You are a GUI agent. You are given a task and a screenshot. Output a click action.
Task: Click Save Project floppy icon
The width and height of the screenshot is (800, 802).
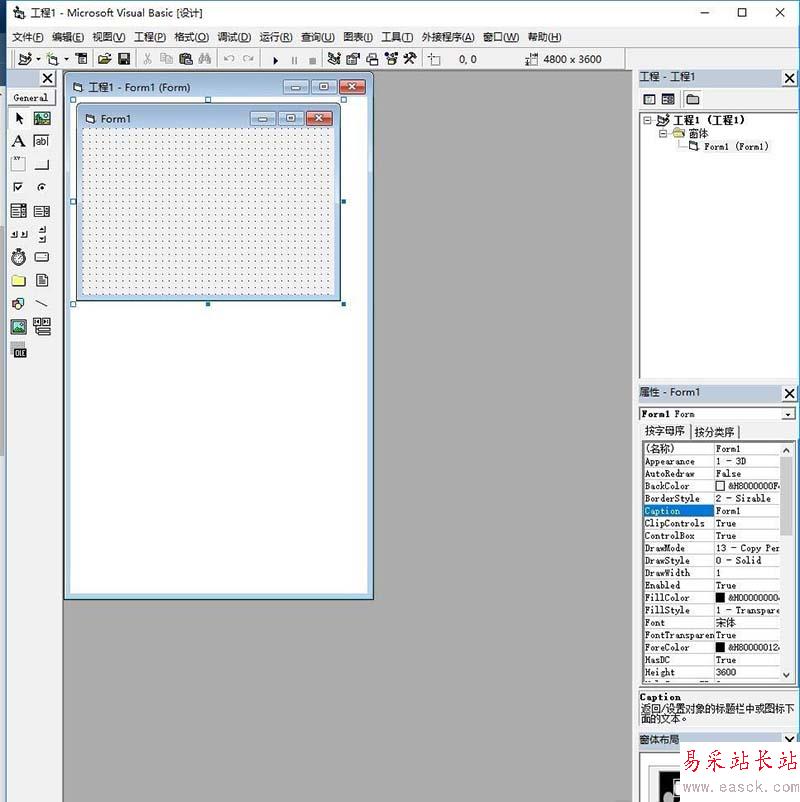(124, 59)
